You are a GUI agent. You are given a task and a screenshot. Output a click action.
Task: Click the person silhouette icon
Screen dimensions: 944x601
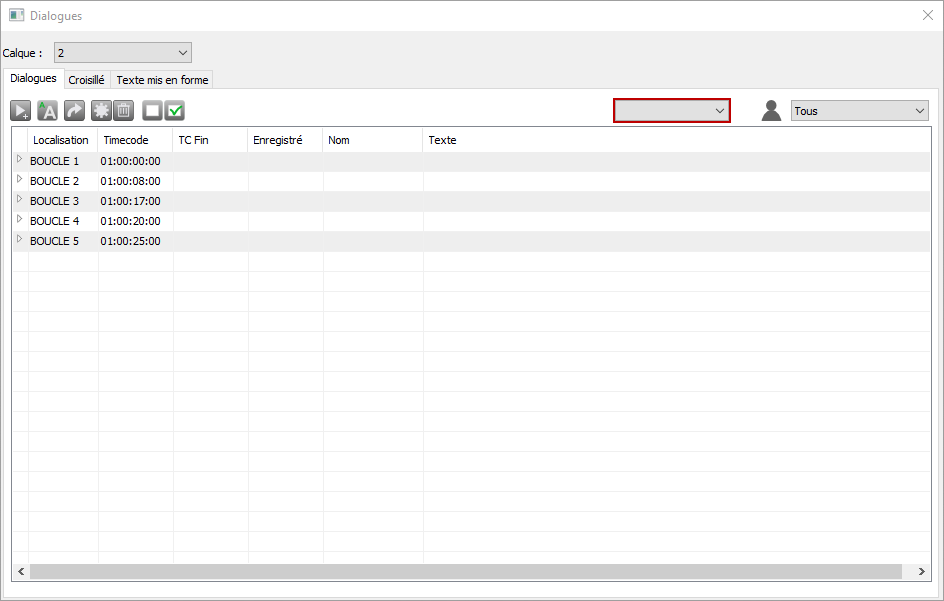pyautogui.click(x=771, y=111)
